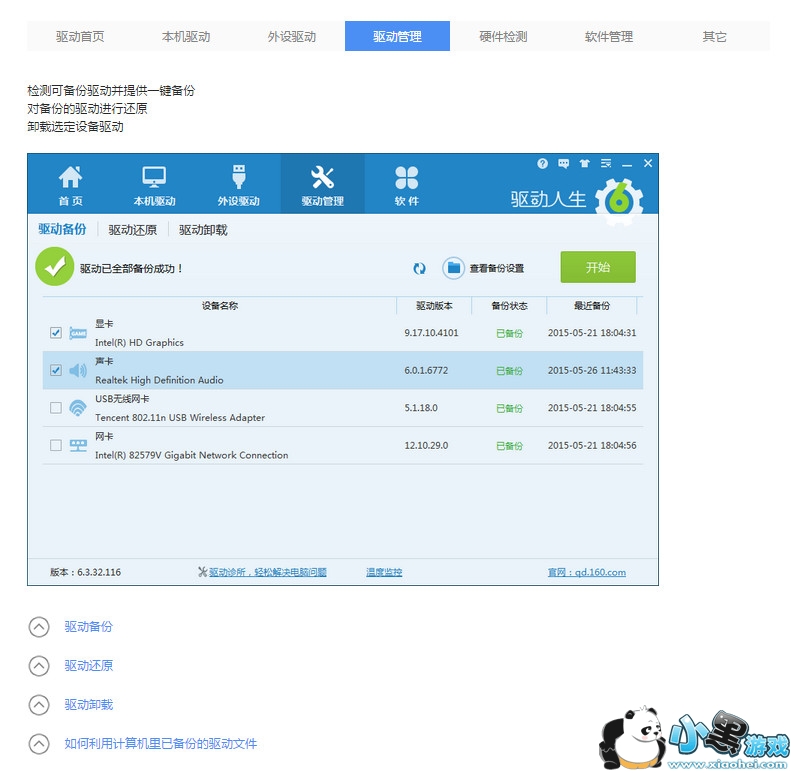Image resolution: width=791 pixels, height=773 pixels.
Task: Switch to the 本机驱动 page tab
Action: pyautogui.click(x=186, y=36)
